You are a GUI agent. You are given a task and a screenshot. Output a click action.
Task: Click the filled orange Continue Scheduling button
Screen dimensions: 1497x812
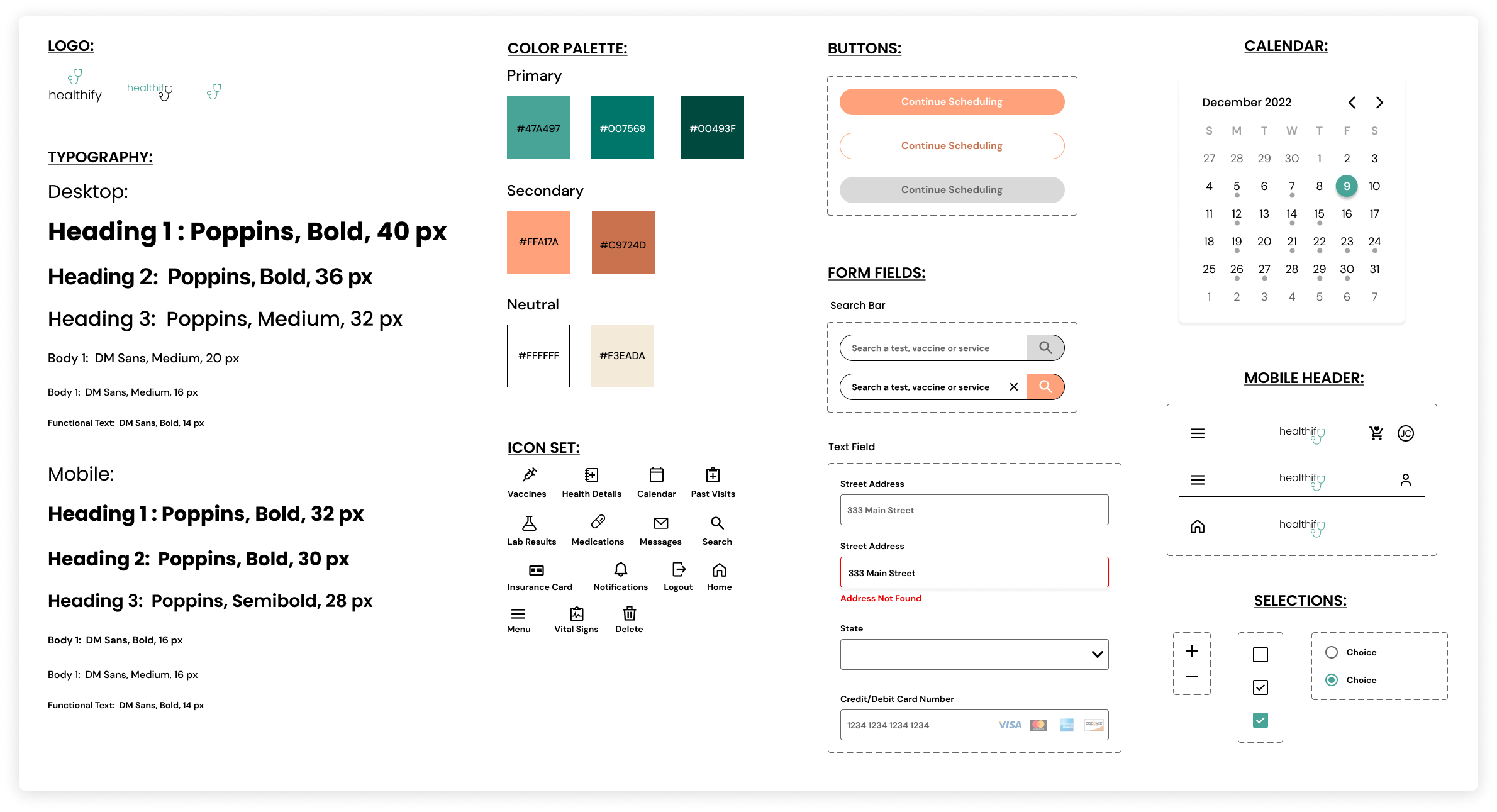coord(952,102)
